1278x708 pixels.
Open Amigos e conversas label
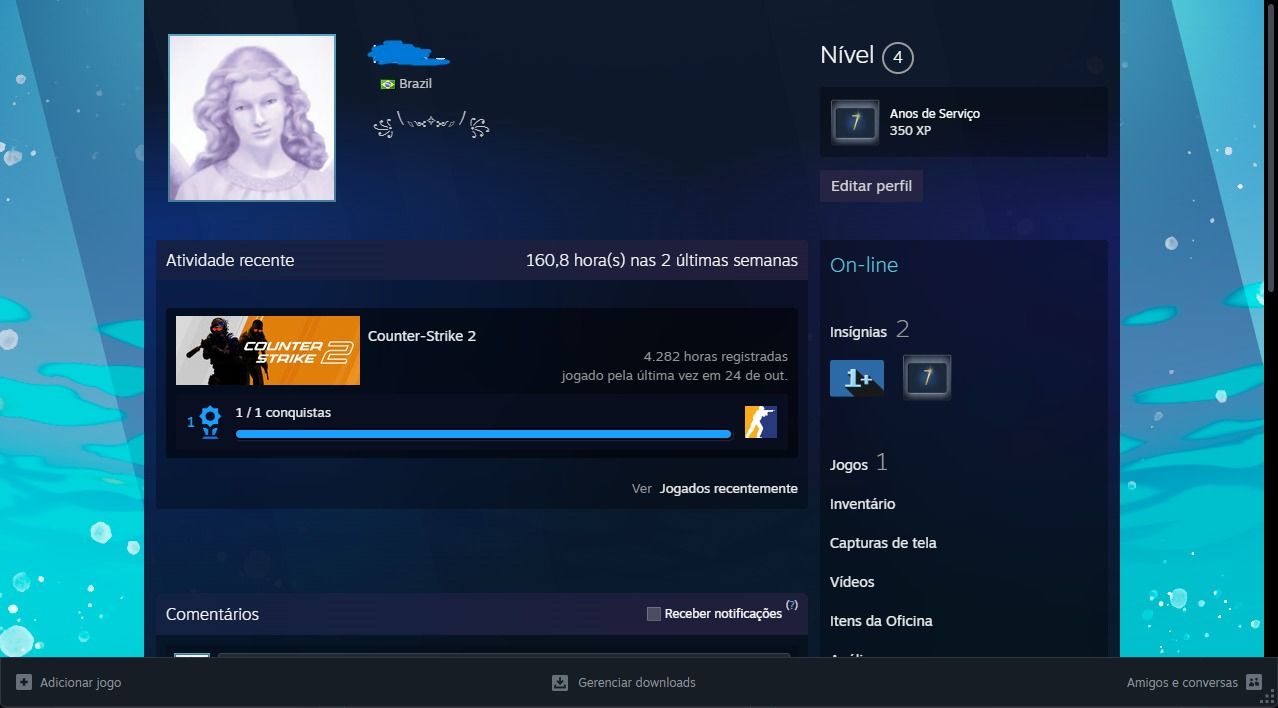(x=1182, y=683)
